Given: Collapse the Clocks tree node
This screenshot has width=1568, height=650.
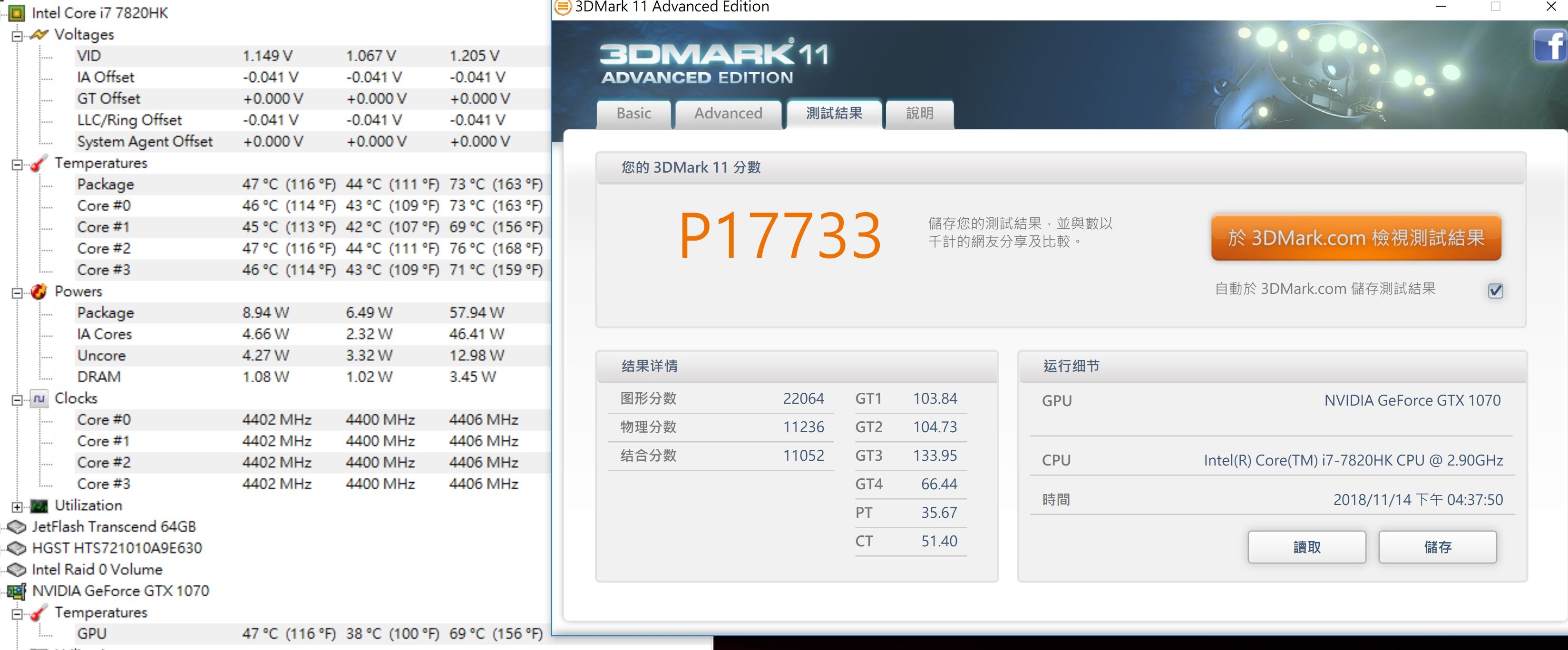Looking at the screenshot, I should (x=17, y=400).
